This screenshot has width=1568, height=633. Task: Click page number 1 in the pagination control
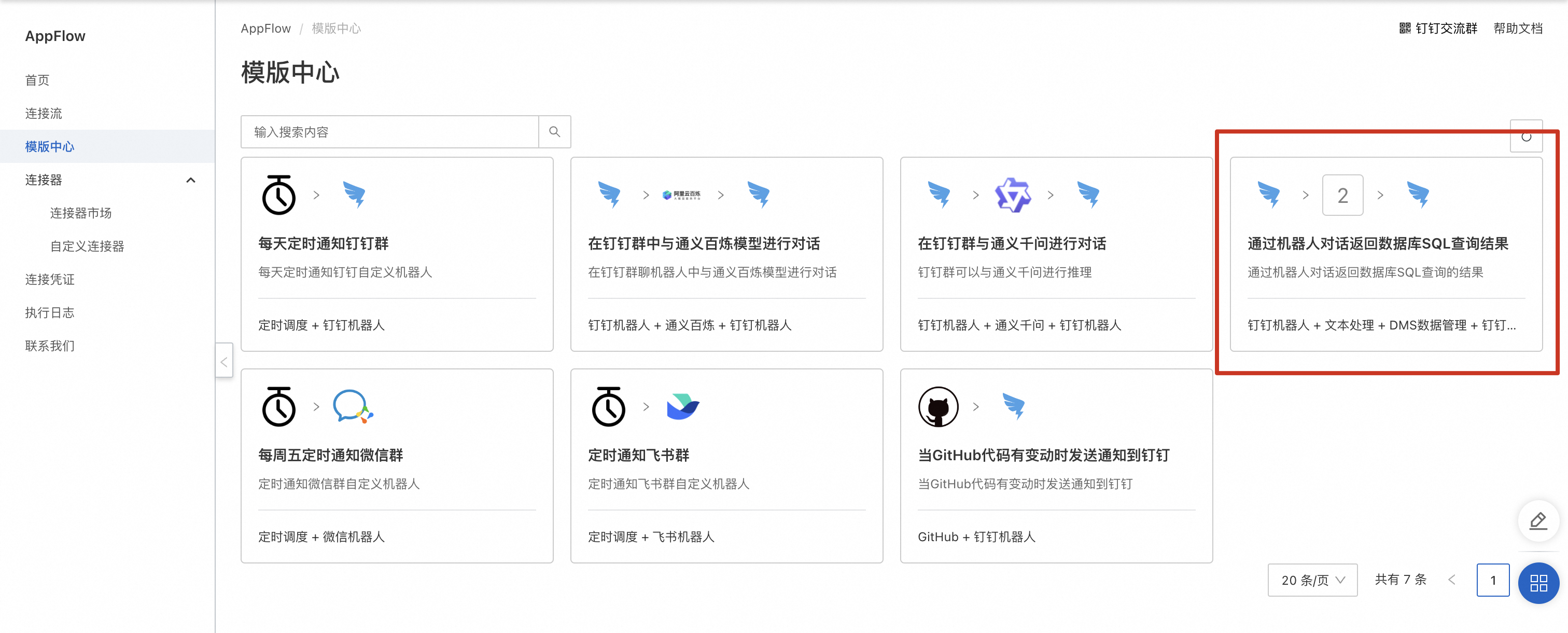pos(1492,580)
